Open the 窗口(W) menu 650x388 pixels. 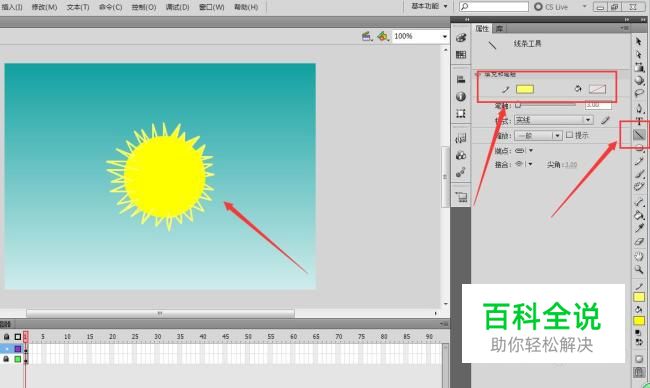211,7
